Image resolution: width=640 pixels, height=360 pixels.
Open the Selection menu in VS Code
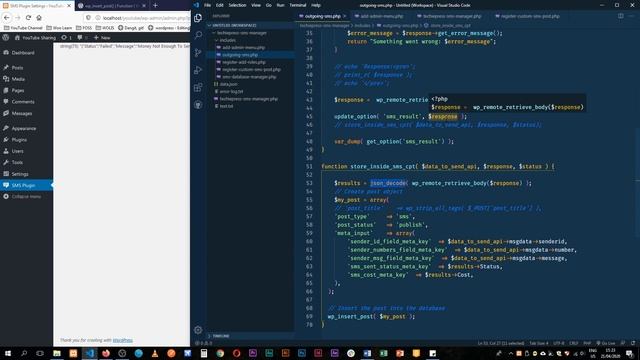click(237, 5)
